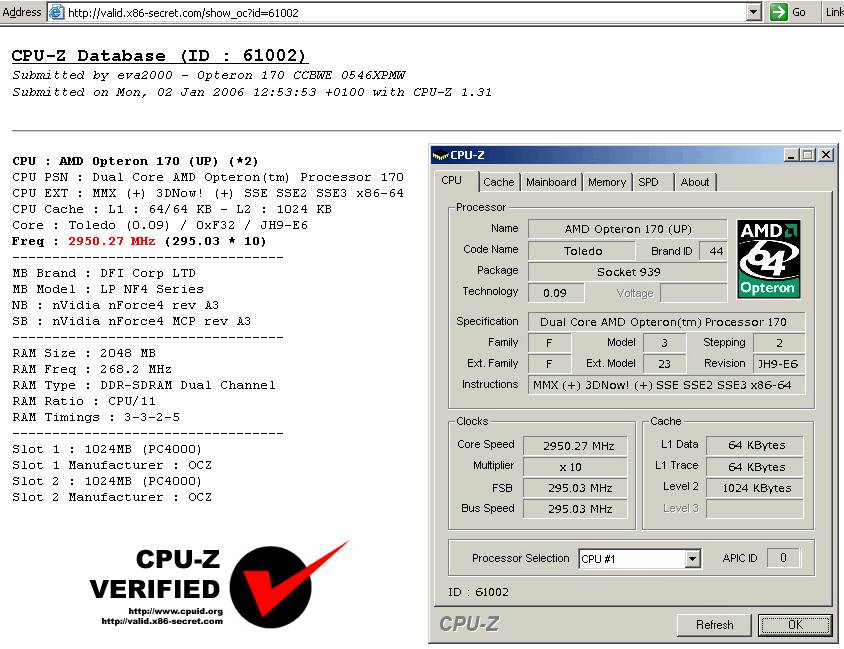Click the Revision JH9-E6 value
The width and height of the screenshot is (844, 649).
(779, 364)
